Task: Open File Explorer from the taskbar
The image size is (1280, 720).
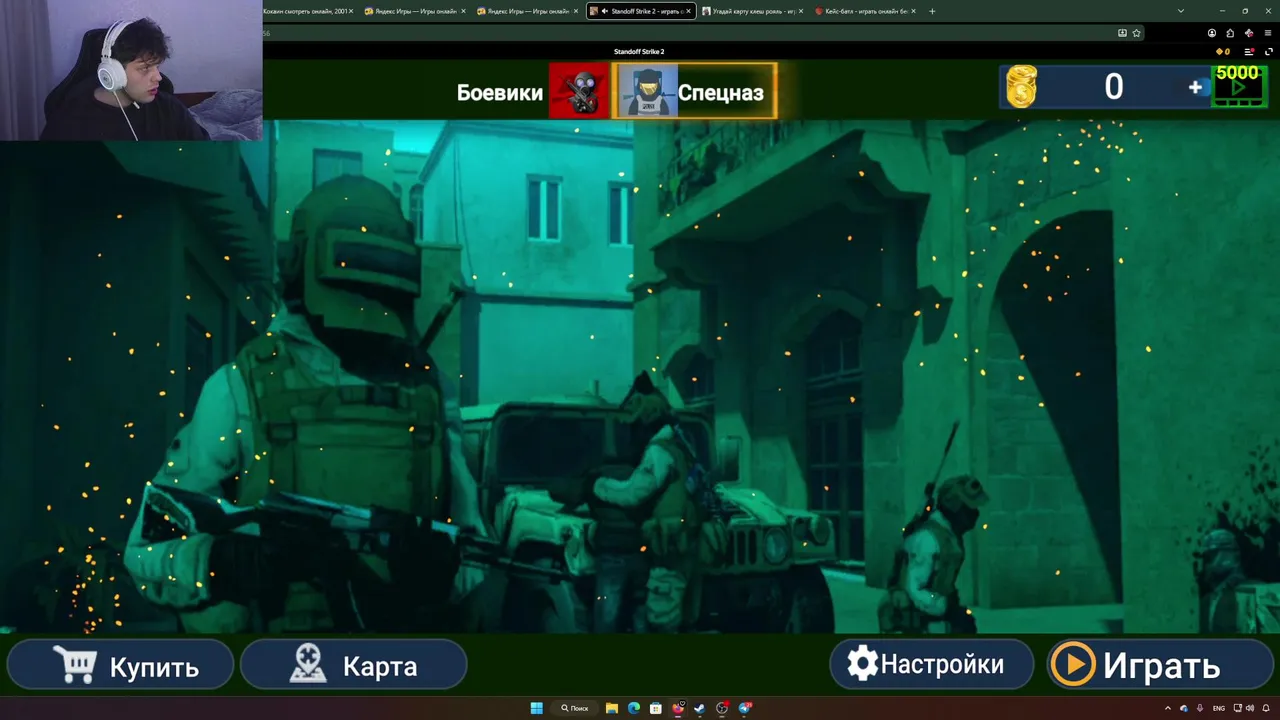Action: pos(612,708)
